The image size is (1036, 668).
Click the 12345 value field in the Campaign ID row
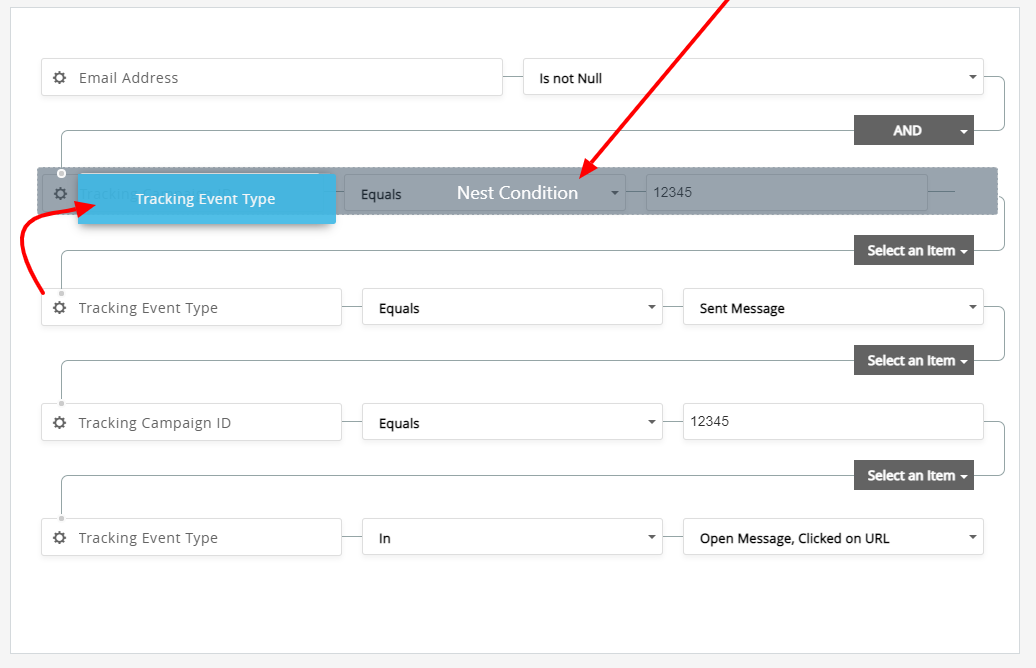[832, 421]
